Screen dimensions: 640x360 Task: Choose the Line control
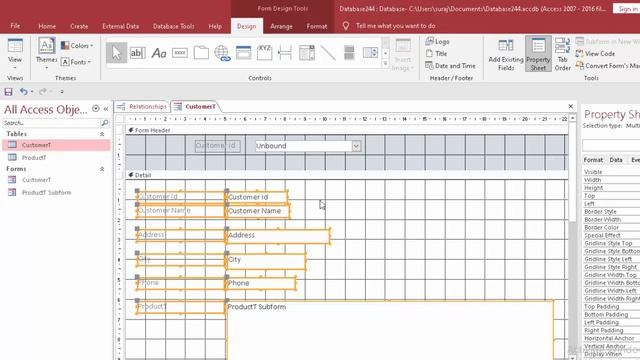point(328,53)
